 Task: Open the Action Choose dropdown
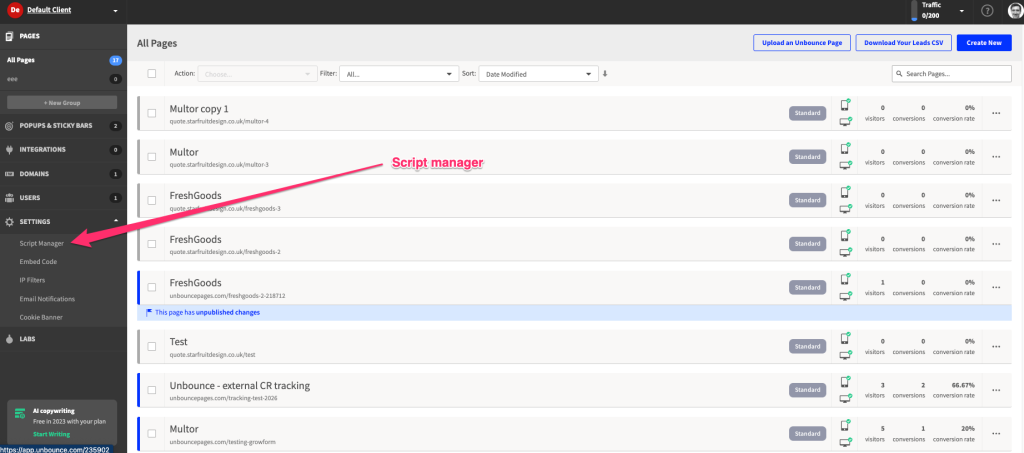point(257,74)
